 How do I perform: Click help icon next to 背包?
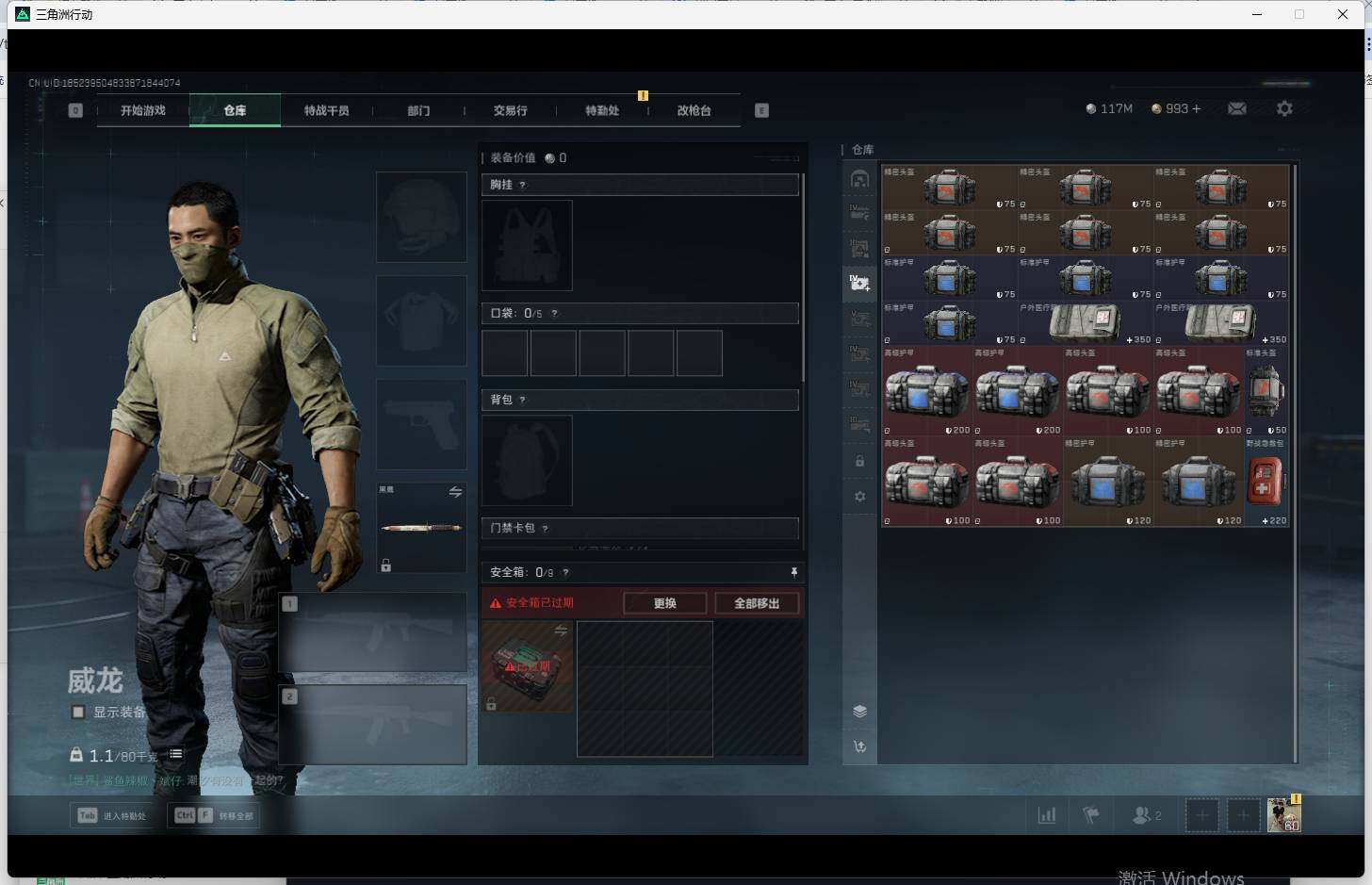tap(523, 400)
